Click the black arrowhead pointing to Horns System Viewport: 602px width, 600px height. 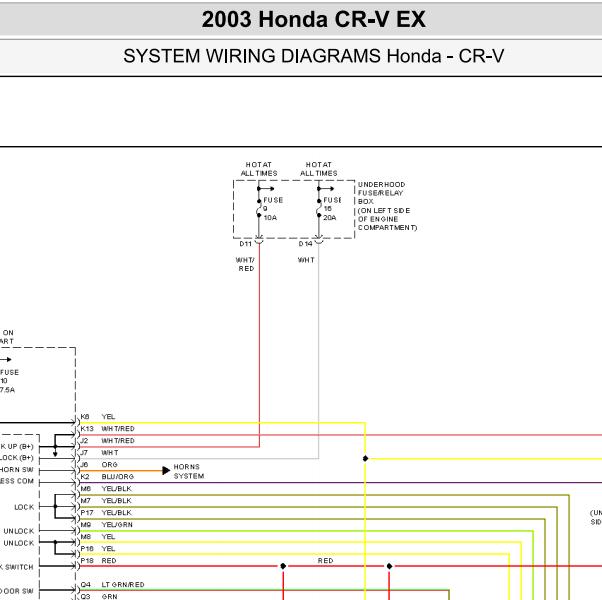click(x=166, y=470)
